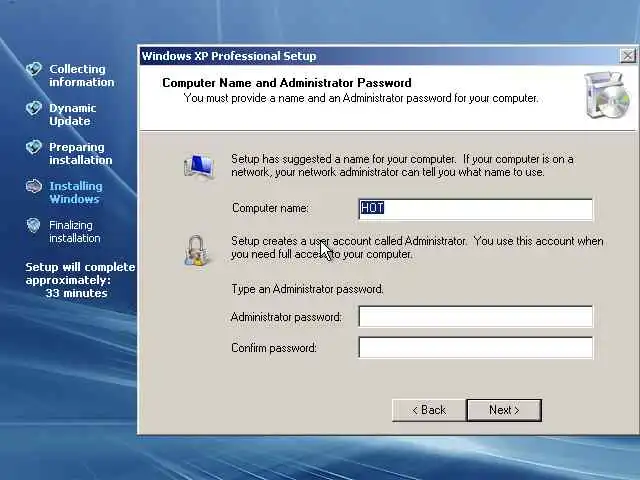This screenshot has height=480, width=640.
Task: Click the computer monitor icon
Action: pos(199,166)
